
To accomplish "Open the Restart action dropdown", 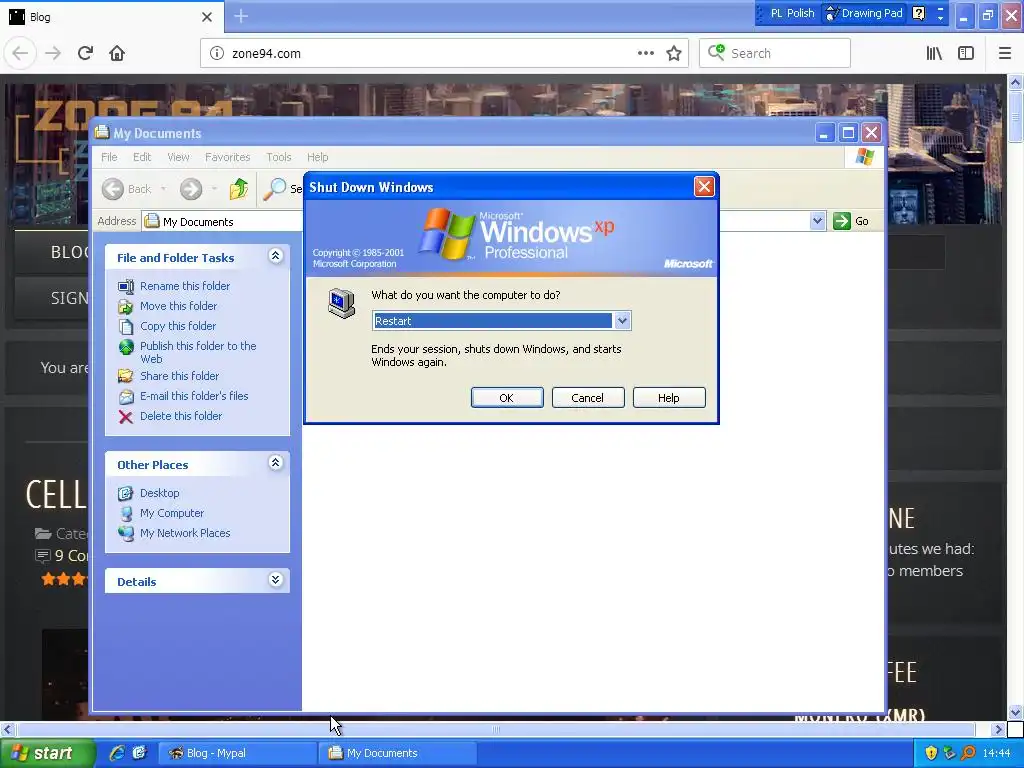I will [x=622, y=321].
